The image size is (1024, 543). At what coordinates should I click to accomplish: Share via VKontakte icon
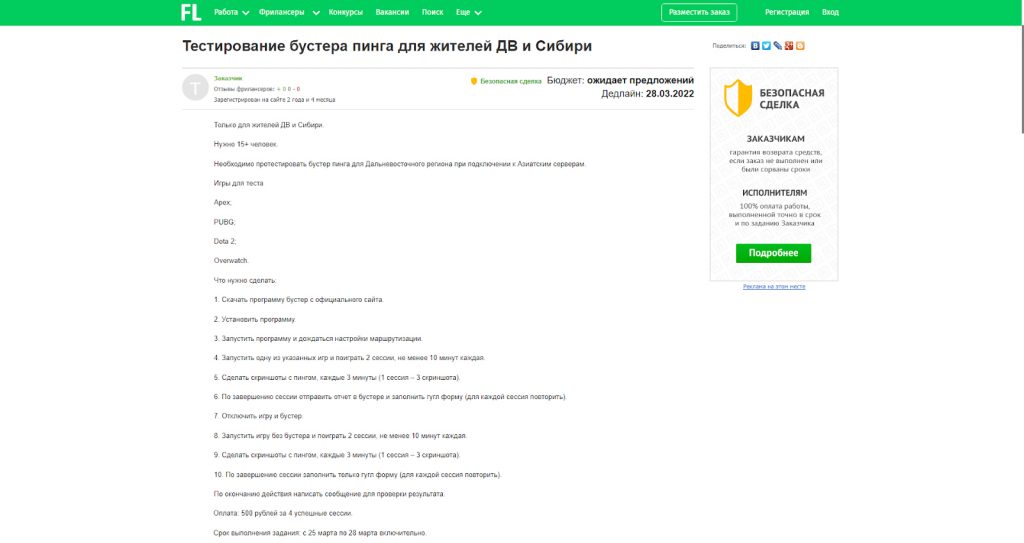pos(755,46)
